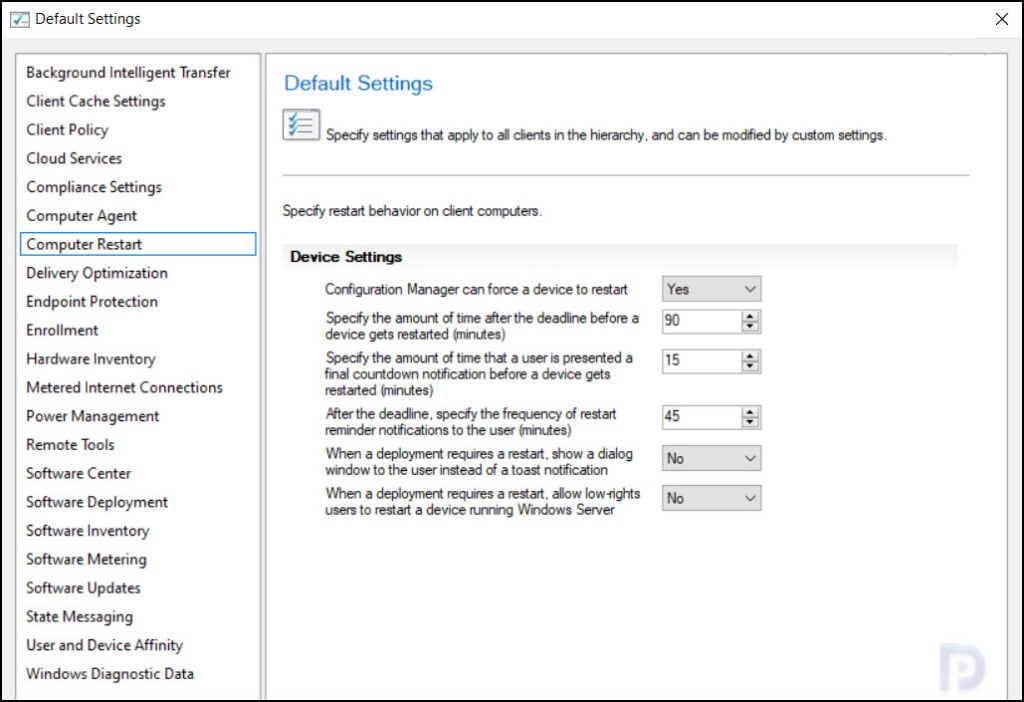Decrease final countdown notification minutes below 15
The image size is (1024, 702).
(x=750, y=366)
